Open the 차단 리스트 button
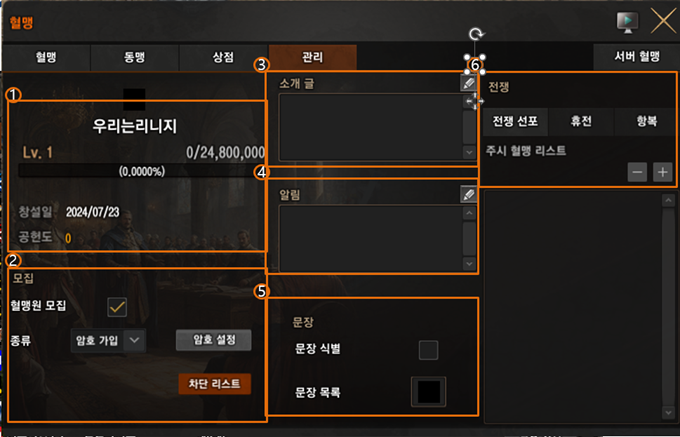This screenshot has height=437, width=680. click(x=215, y=384)
